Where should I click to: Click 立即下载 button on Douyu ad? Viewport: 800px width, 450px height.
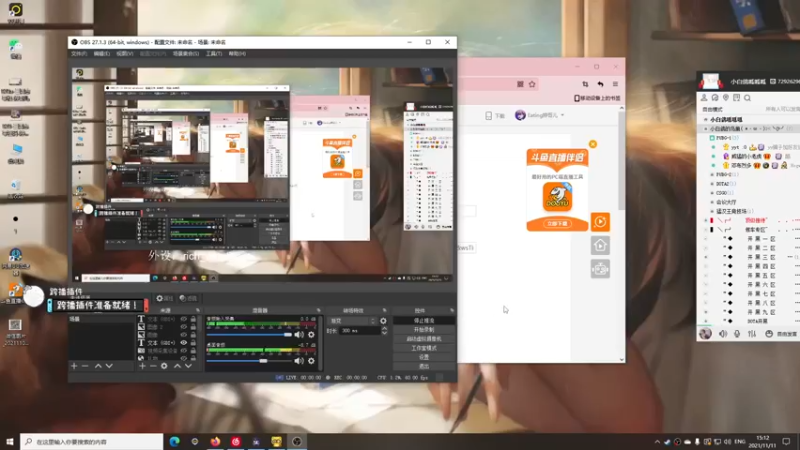coord(557,223)
